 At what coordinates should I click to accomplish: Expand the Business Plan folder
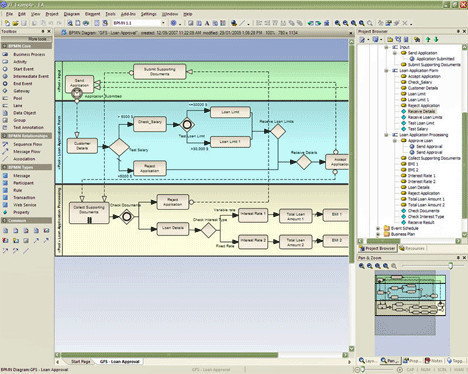coord(378,234)
